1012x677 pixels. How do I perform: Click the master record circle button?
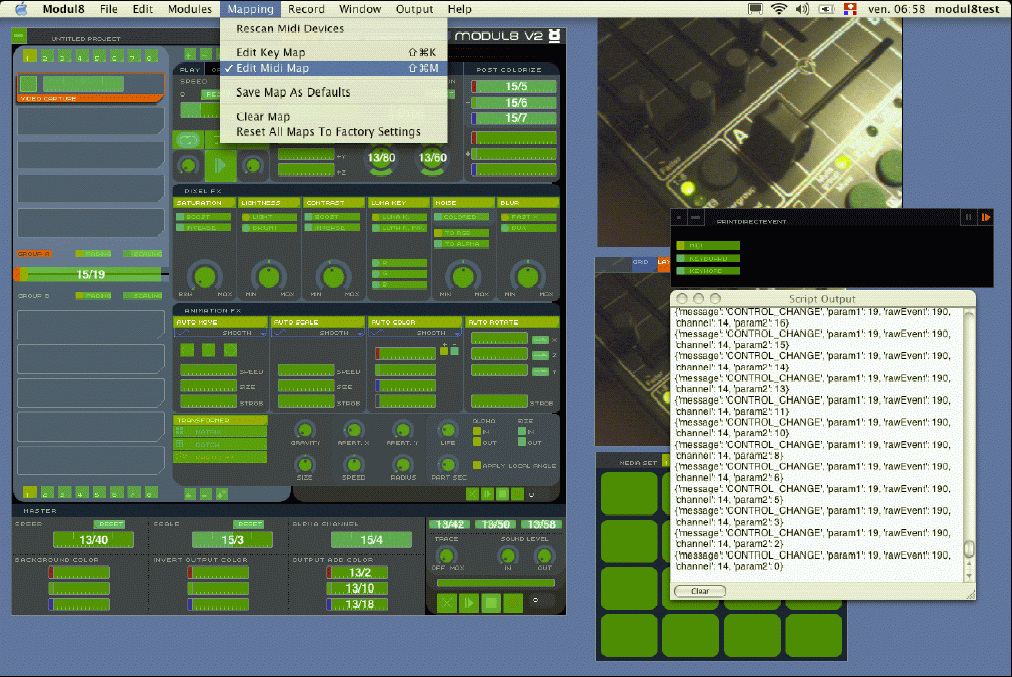pyautogui.click(x=513, y=603)
